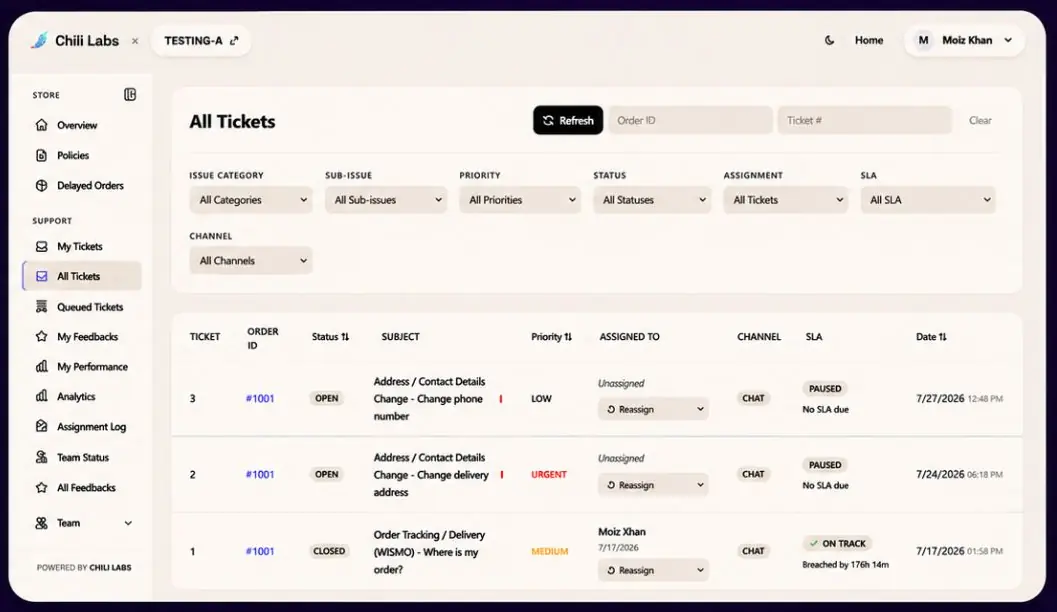
Task: Click the My Tickets inbox icon
Action: pyautogui.click(x=42, y=247)
